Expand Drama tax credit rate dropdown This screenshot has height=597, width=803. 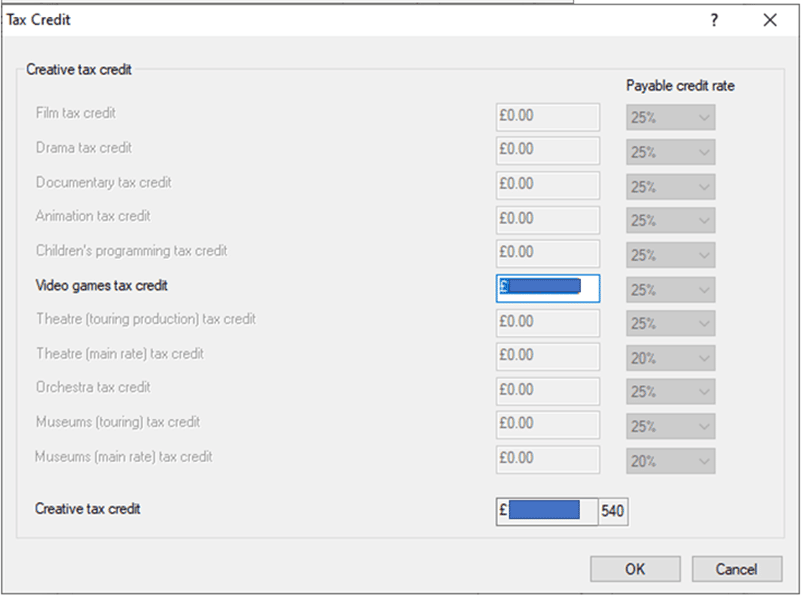670,152
